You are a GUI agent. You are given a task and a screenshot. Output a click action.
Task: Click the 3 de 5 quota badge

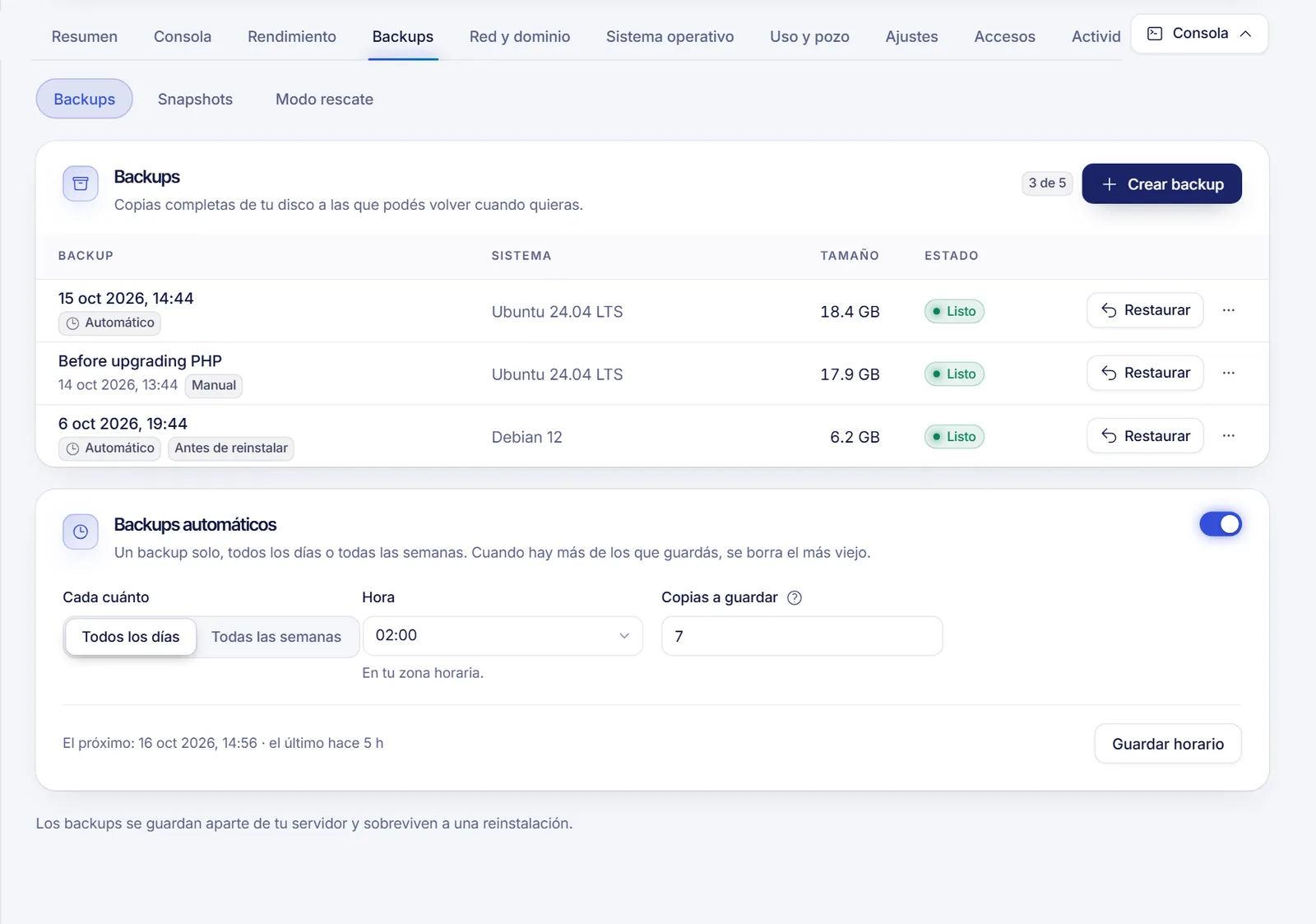pyautogui.click(x=1047, y=183)
